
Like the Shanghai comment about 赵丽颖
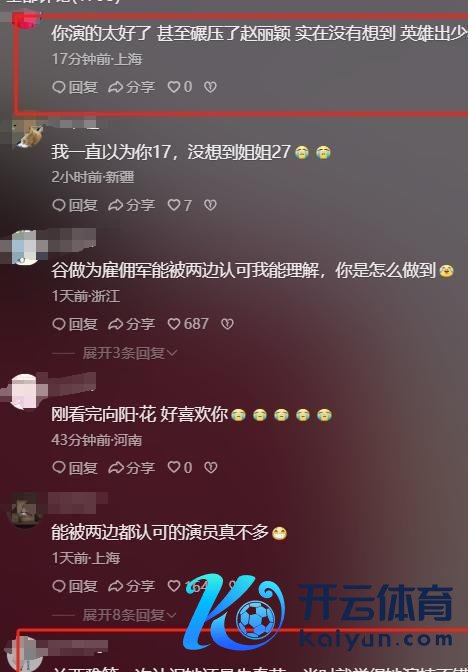pos(180,87)
